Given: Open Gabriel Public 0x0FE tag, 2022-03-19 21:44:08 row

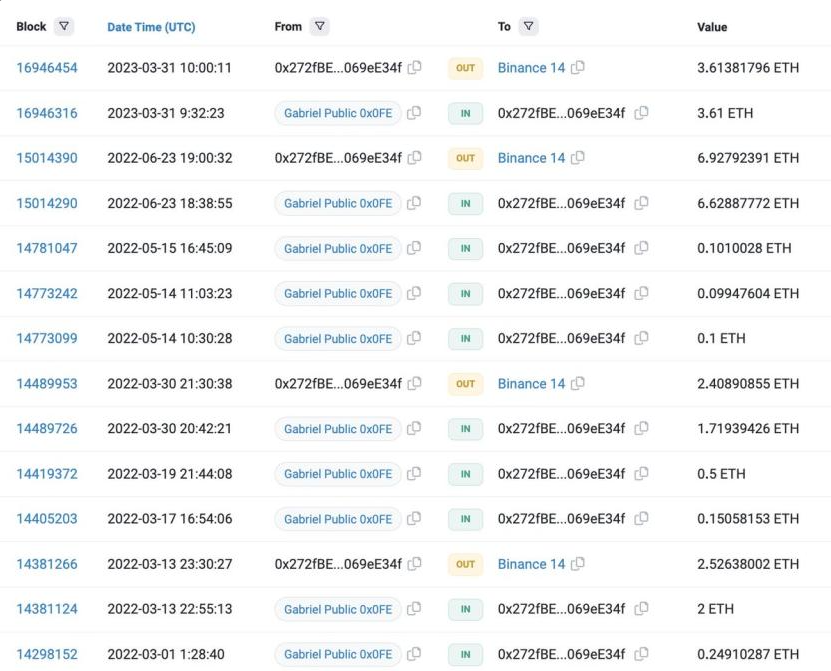Looking at the screenshot, I should (338, 474).
